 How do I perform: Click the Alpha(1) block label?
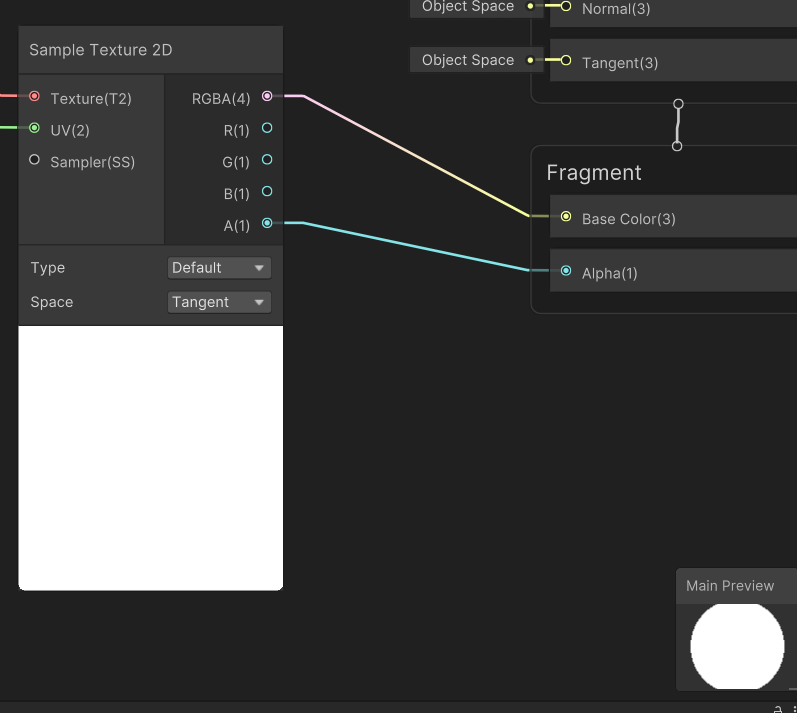click(609, 273)
